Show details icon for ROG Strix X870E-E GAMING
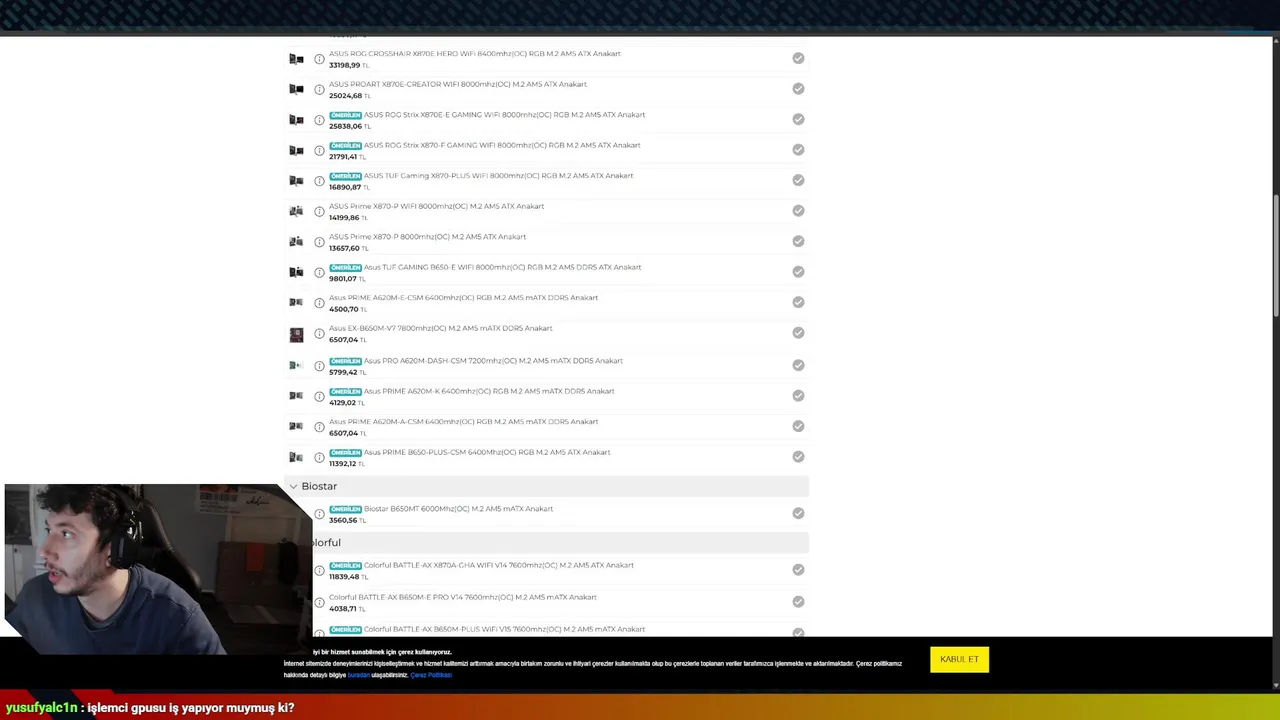Viewport: 1280px width, 720px height. pyautogui.click(x=319, y=120)
